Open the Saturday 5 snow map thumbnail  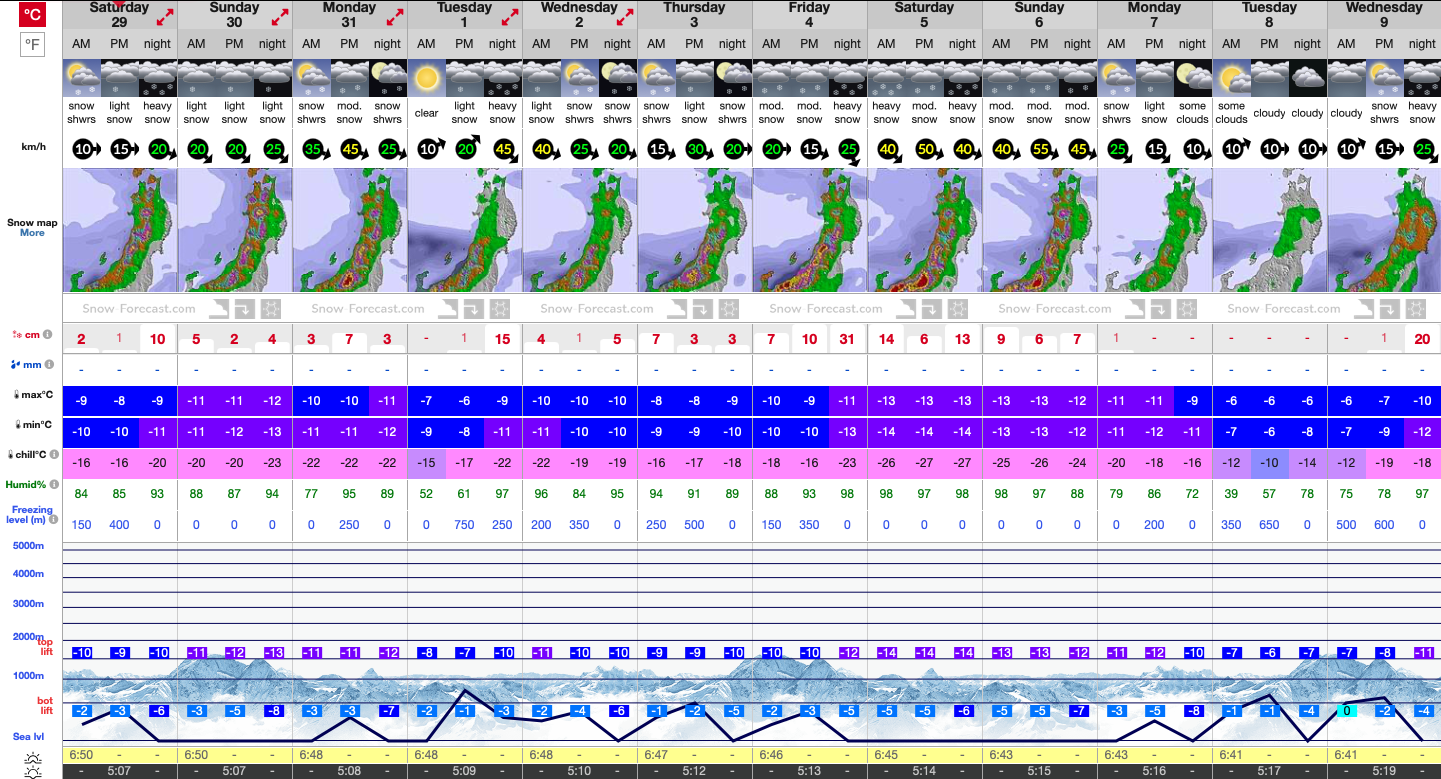[925, 230]
